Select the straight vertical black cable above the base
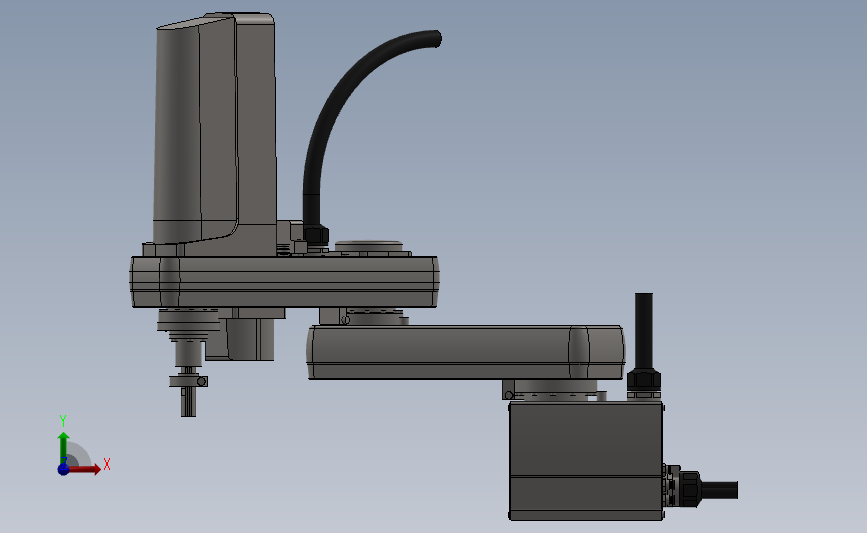This screenshot has height=533, width=867. (x=644, y=331)
